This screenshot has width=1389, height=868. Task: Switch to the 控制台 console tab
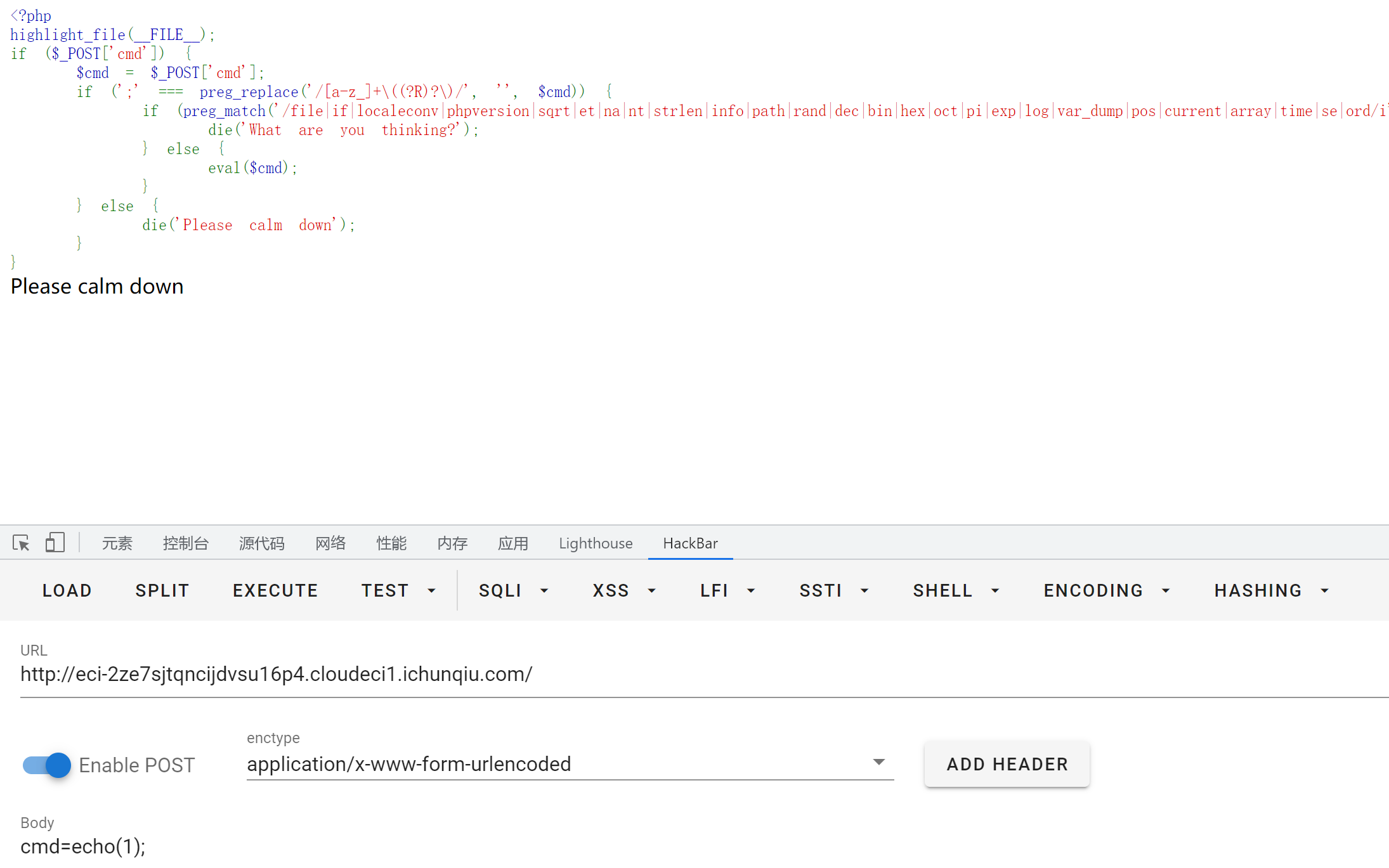(185, 543)
